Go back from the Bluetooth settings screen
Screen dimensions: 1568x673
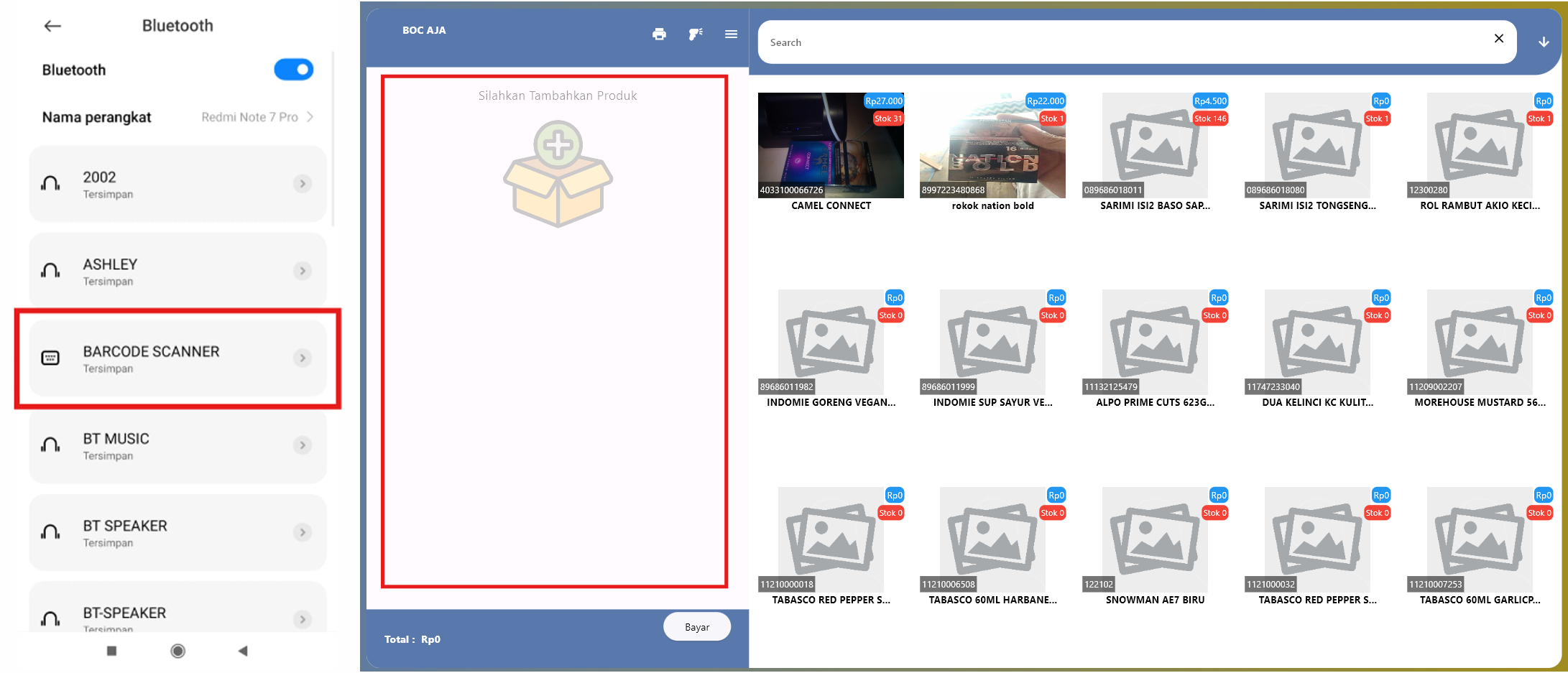(52, 26)
